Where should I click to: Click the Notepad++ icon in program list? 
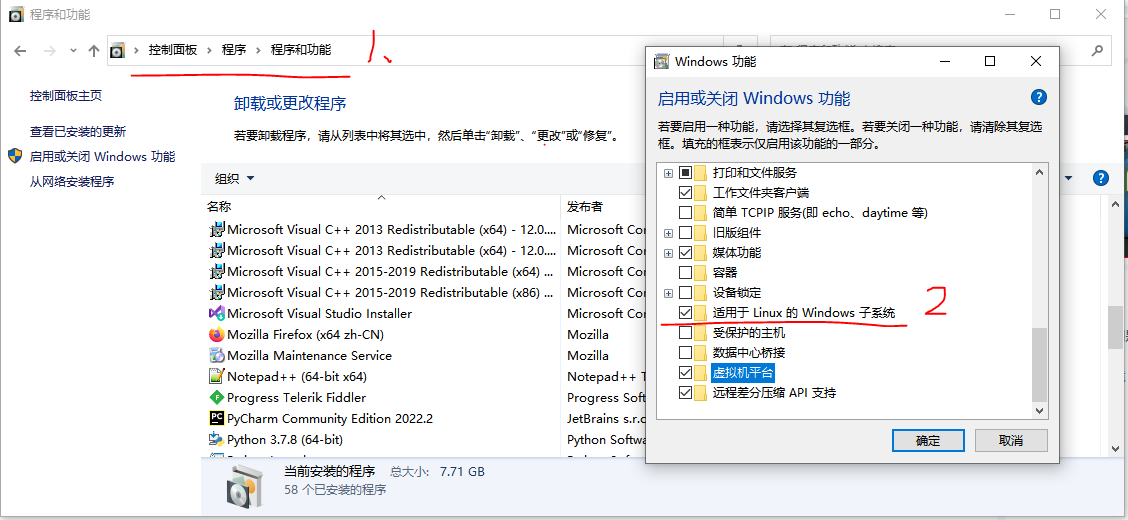point(216,376)
